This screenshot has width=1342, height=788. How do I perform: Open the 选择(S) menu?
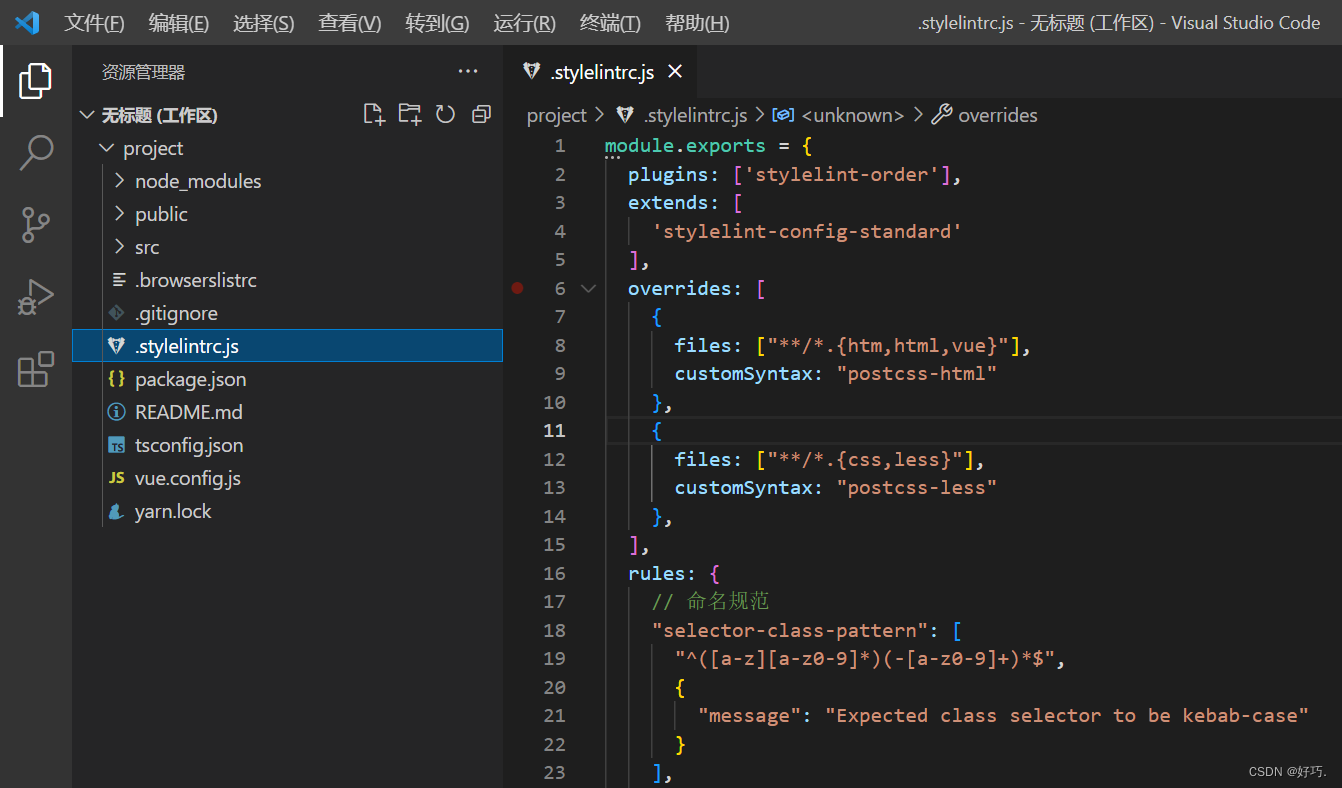point(264,23)
